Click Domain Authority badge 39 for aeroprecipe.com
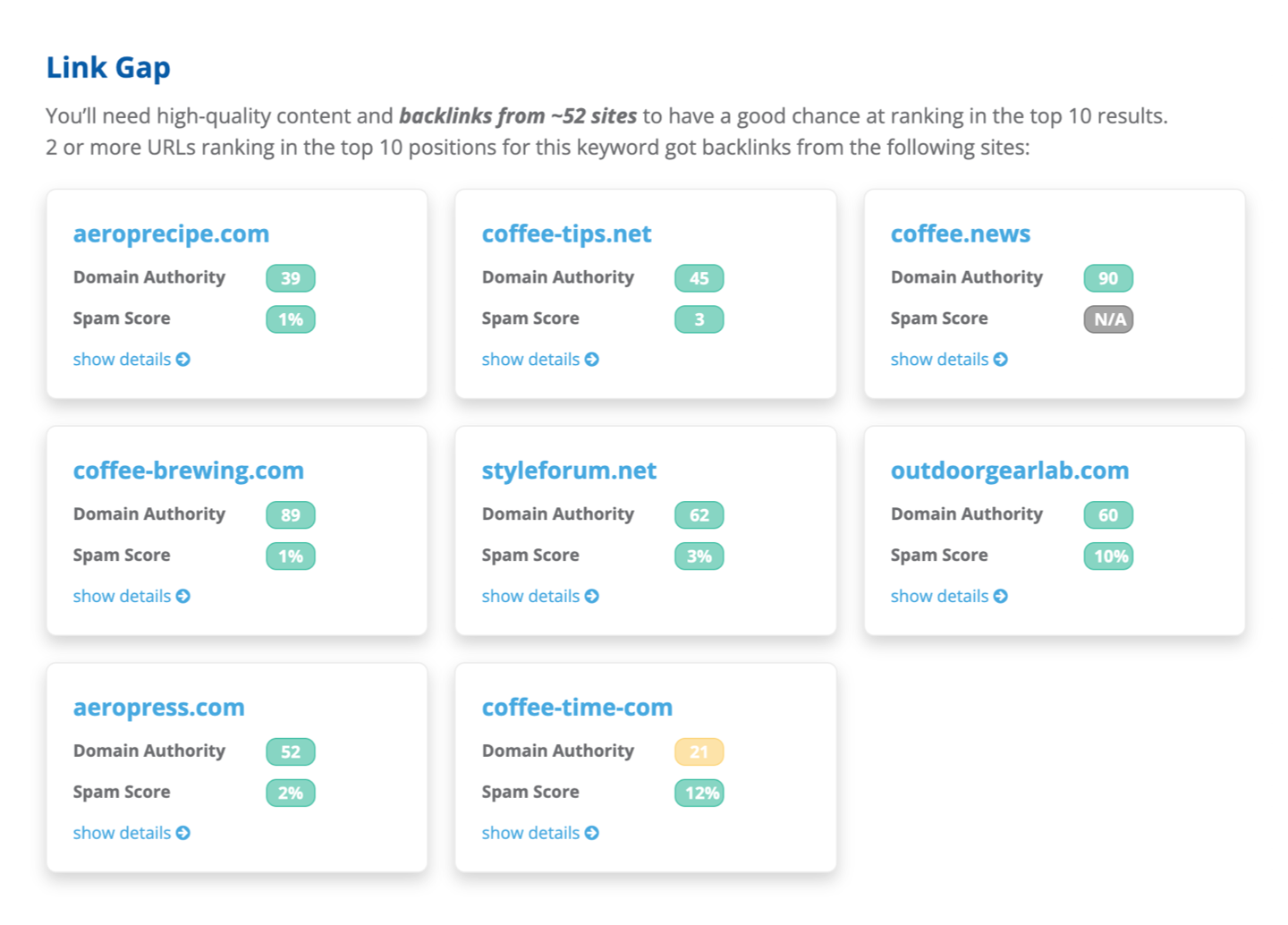The width and height of the screenshot is (1288, 925). pyautogui.click(x=291, y=278)
